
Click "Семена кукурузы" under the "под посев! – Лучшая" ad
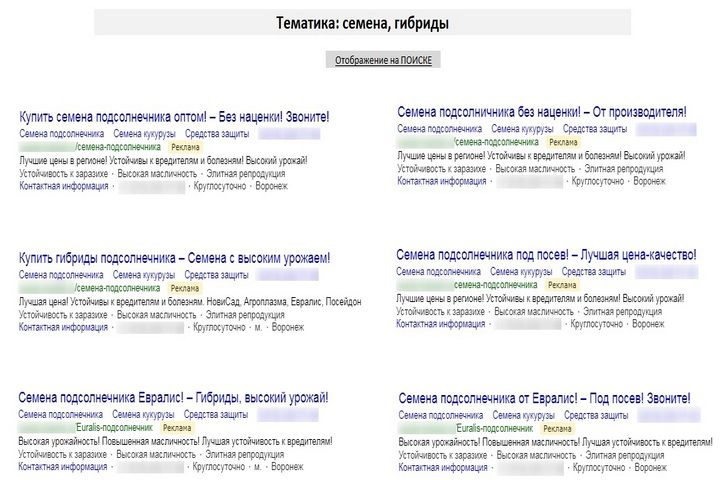point(522,271)
